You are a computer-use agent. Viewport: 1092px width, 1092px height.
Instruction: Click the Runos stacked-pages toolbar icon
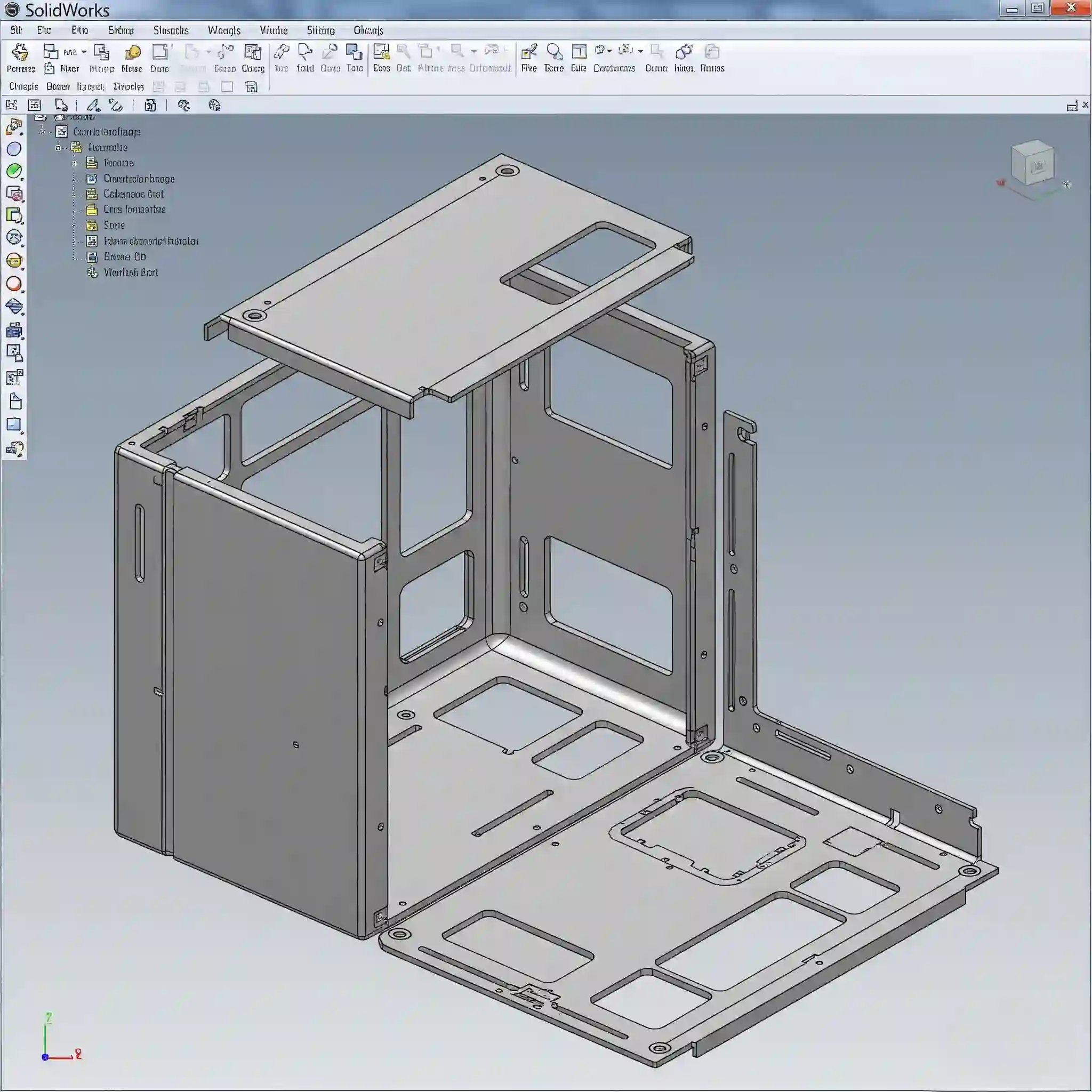[712, 52]
